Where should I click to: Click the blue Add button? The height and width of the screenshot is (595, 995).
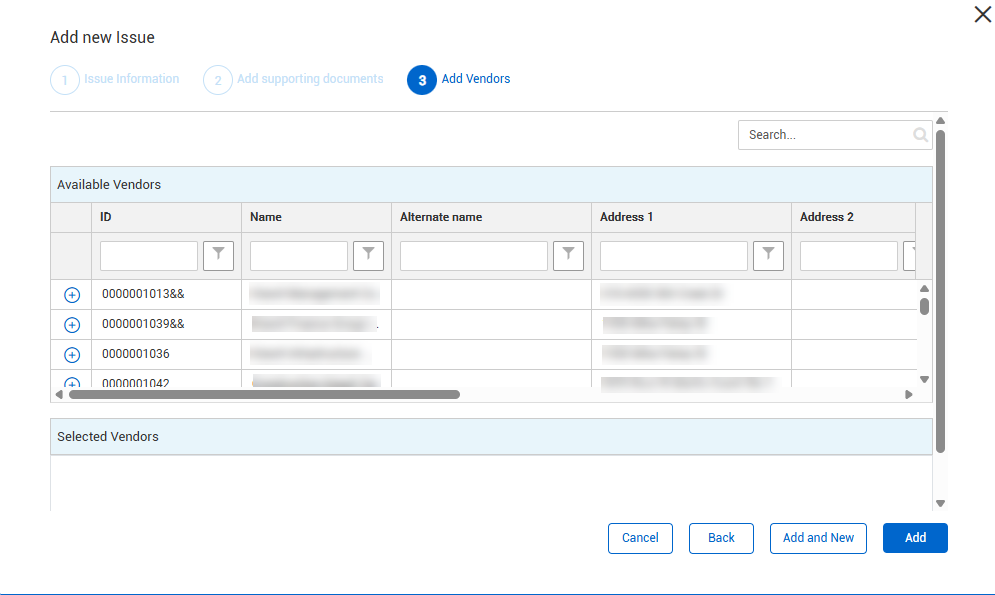click(x=915, y=538)
